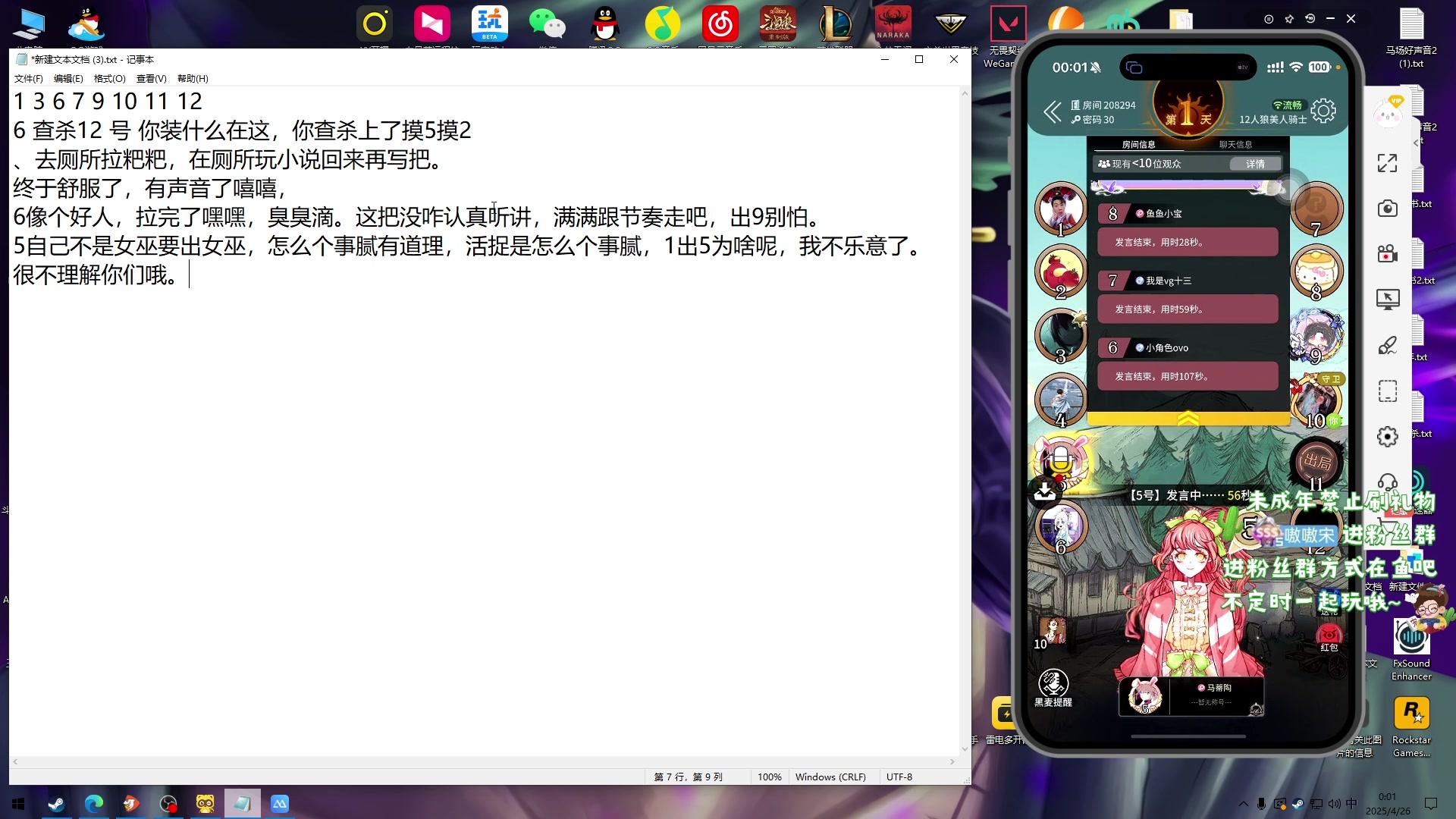Take a screenshot with the camera icon
1456x819 pixels.
click(x=1387, y=209)
